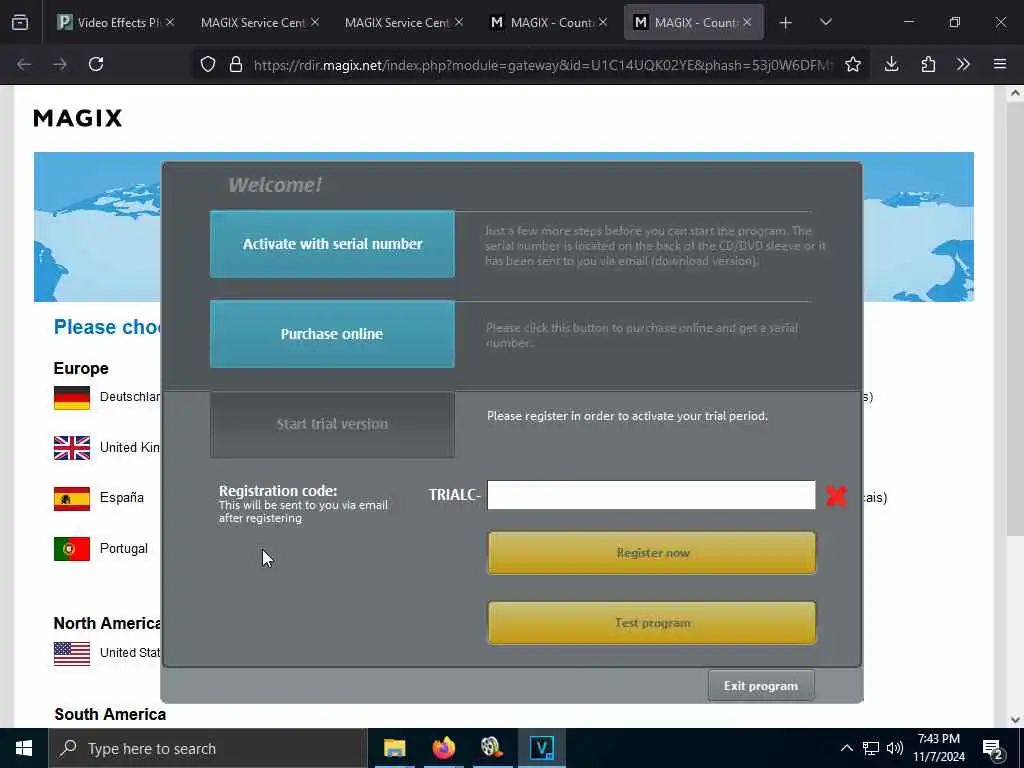Open the film reel app in taskbar
The image size is (1024, 768).
coord(492,748)
